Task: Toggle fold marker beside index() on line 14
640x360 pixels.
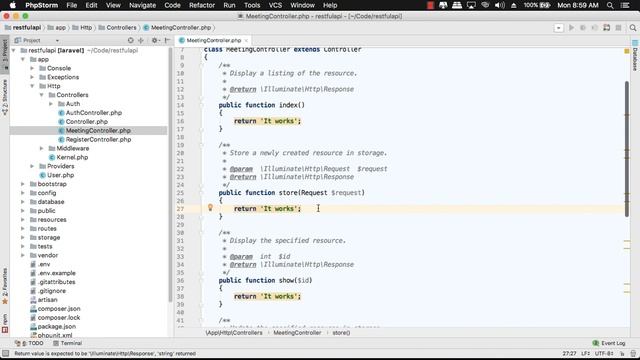Action: click(x=201, y=105)
